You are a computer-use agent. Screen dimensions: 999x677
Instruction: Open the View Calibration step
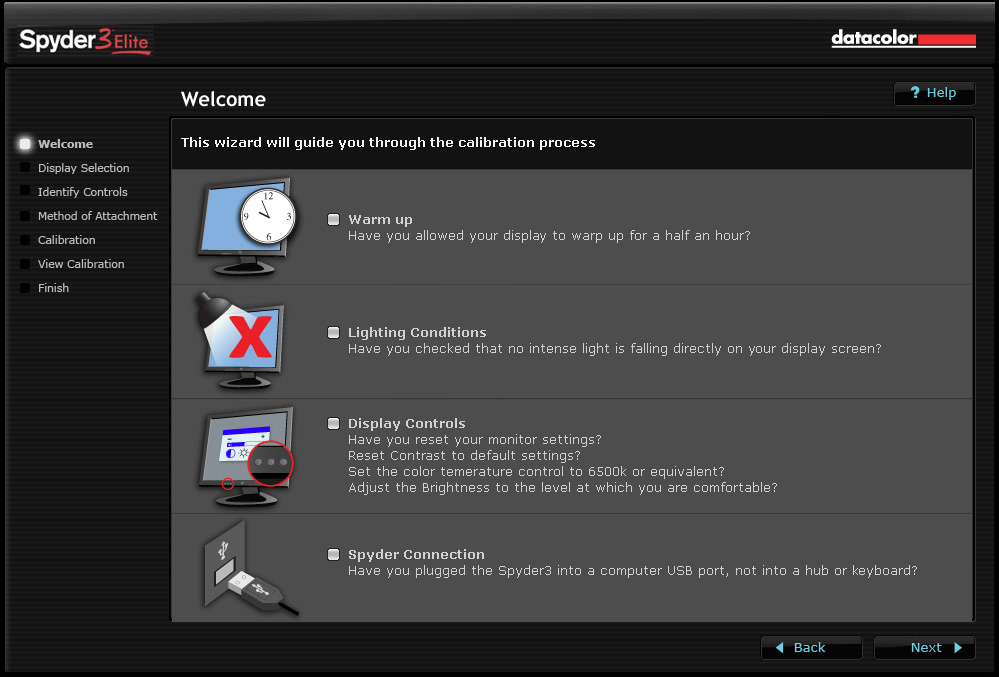click(x=81, y=264)
